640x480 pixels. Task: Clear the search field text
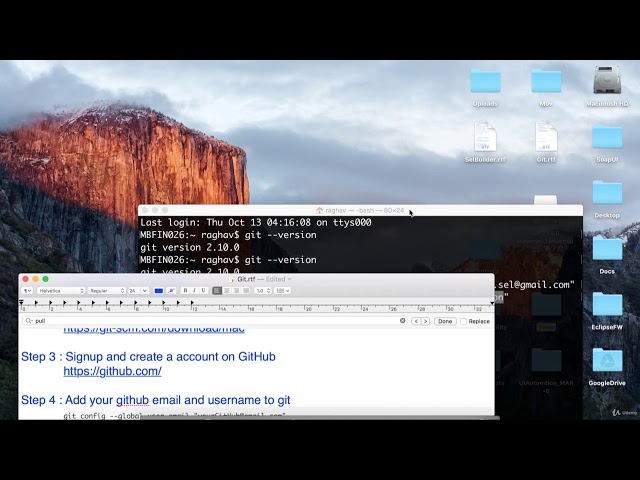click(402, 321)
